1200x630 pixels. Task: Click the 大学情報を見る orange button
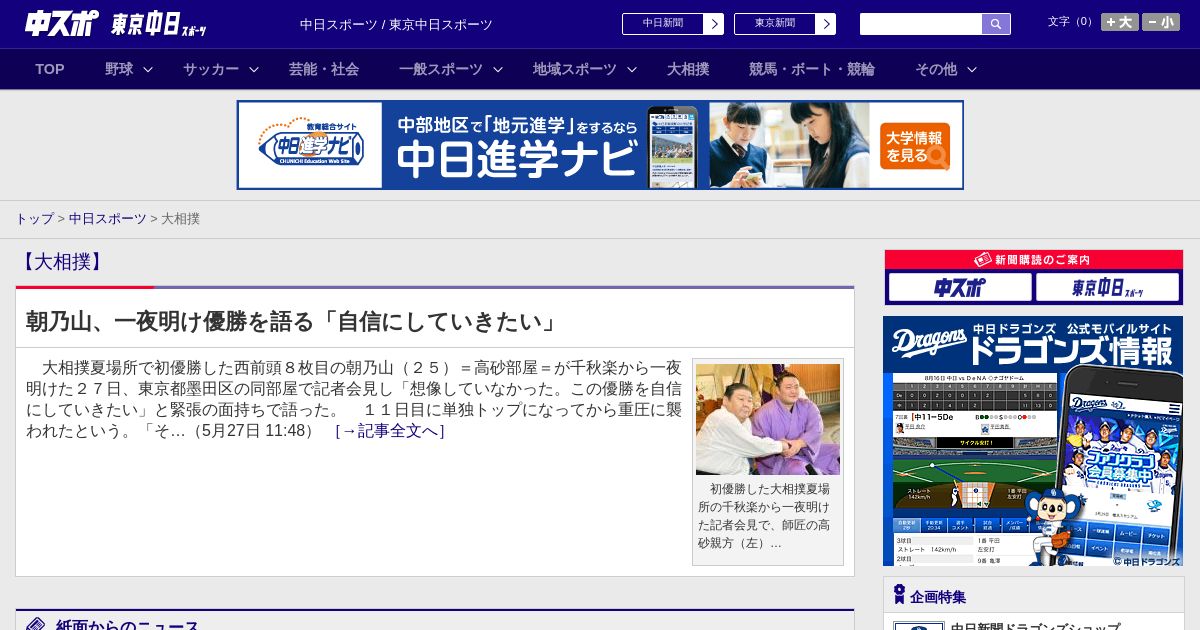pyautogui.click(x=915, y=146)
